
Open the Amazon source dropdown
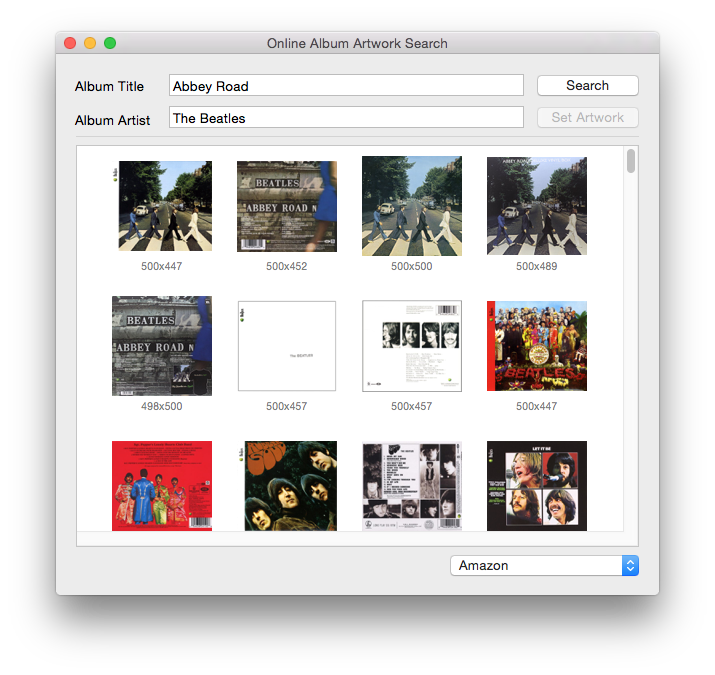[544, 566]
